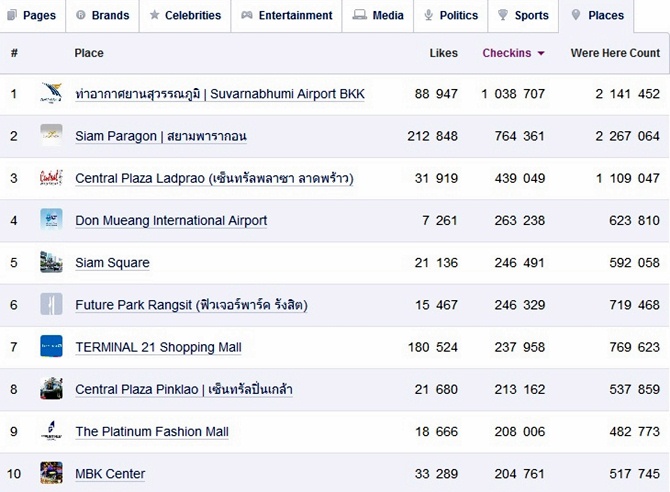Switch to the Celebrities tab

click(185, 15)
